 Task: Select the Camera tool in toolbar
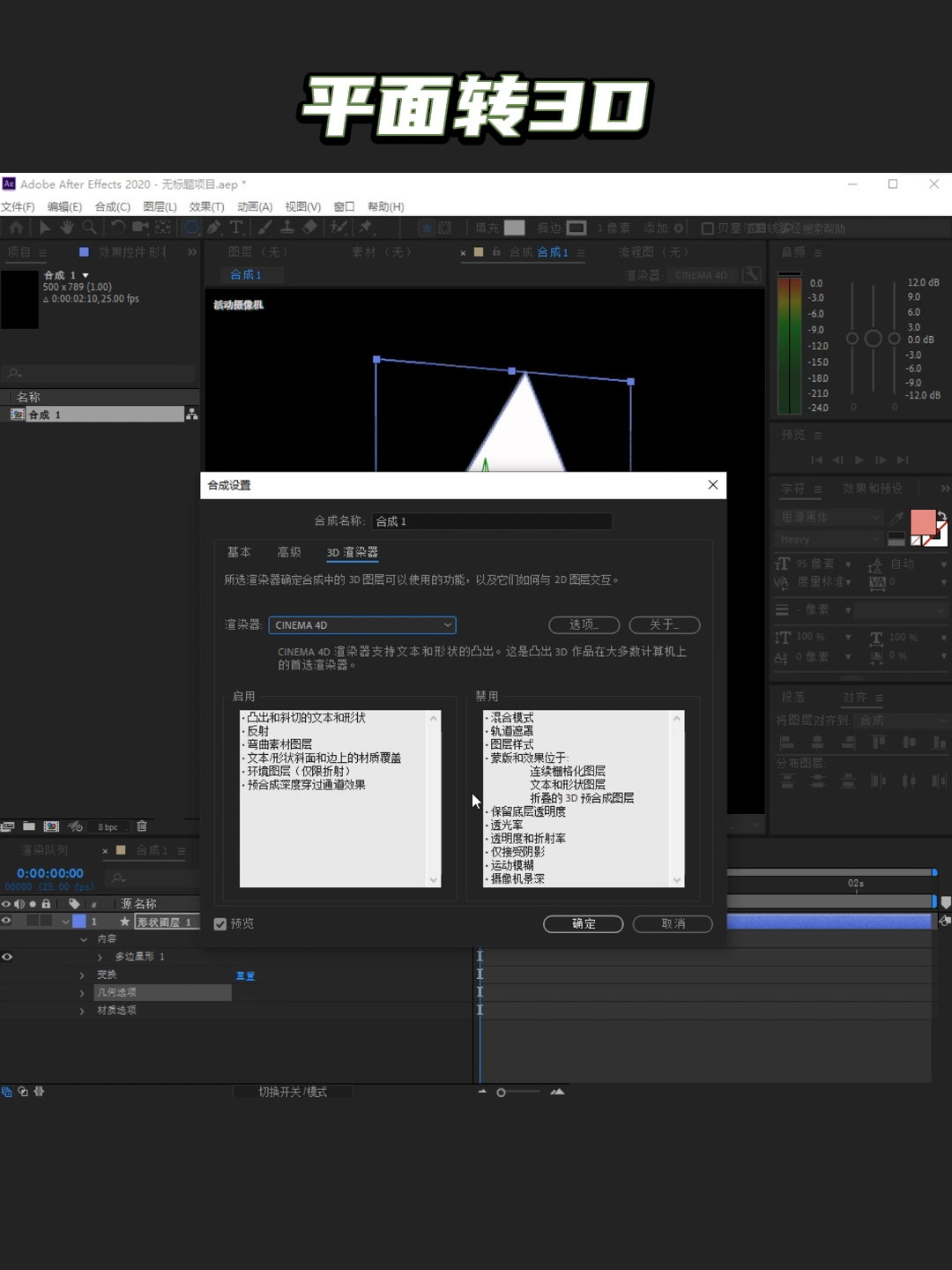[140, 228]
